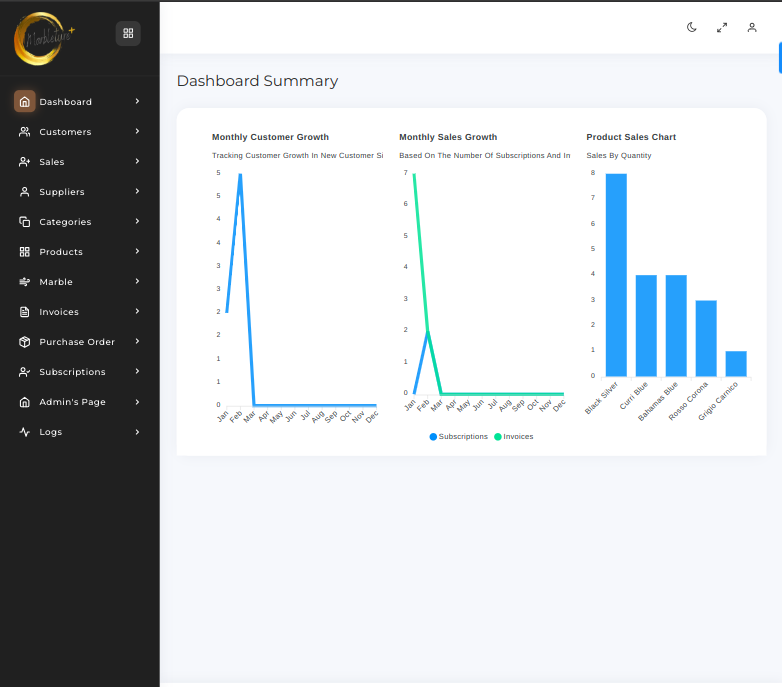Click the Suppliers person icon

click(24, 191)
